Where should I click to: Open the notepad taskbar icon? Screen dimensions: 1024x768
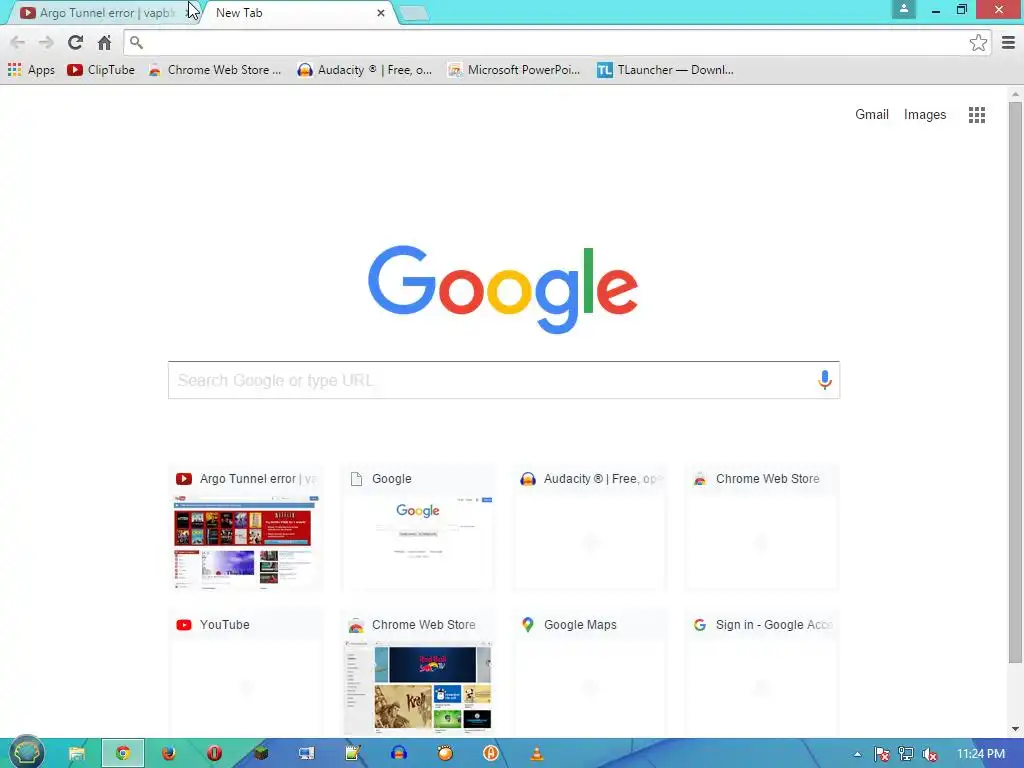tap(353, 753)
